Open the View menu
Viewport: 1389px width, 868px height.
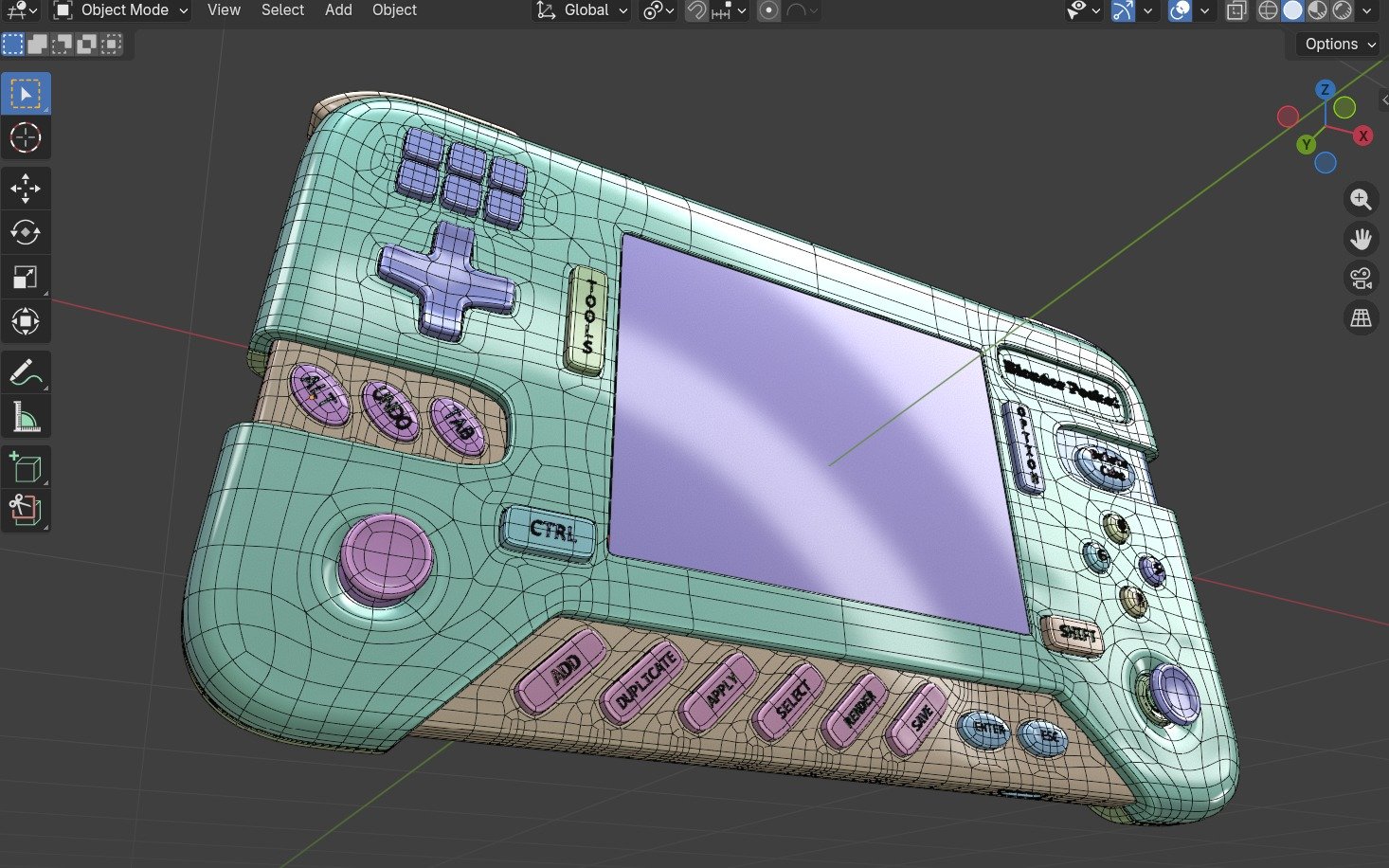[x=224, y=10]
